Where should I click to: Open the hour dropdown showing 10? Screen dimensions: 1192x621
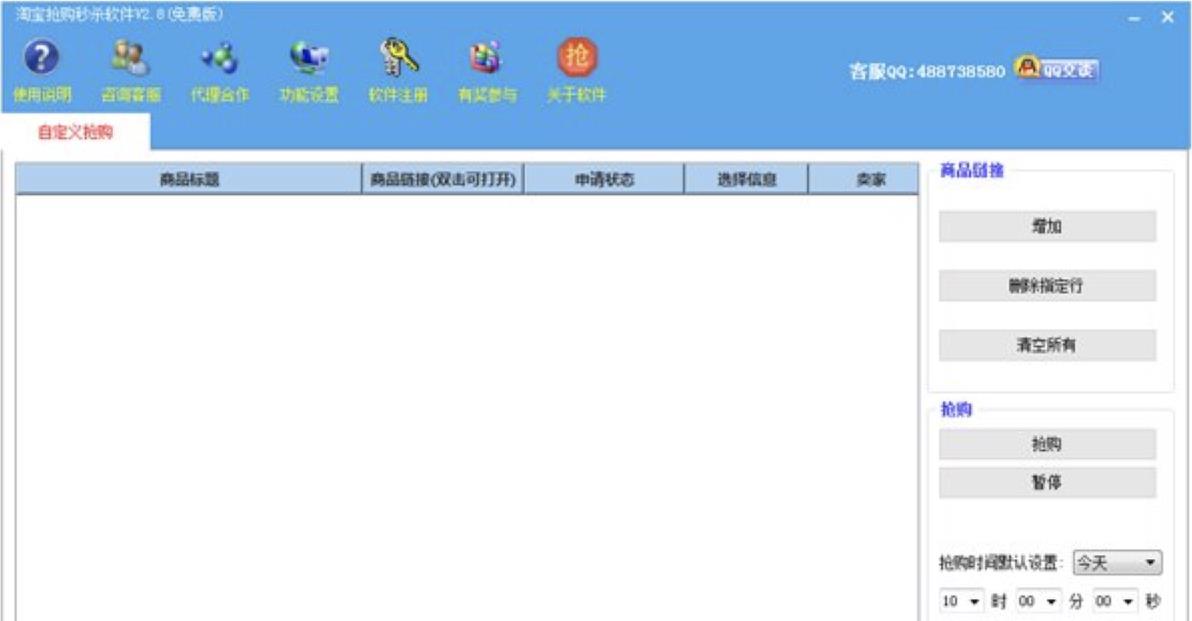[x=961, y=601]
